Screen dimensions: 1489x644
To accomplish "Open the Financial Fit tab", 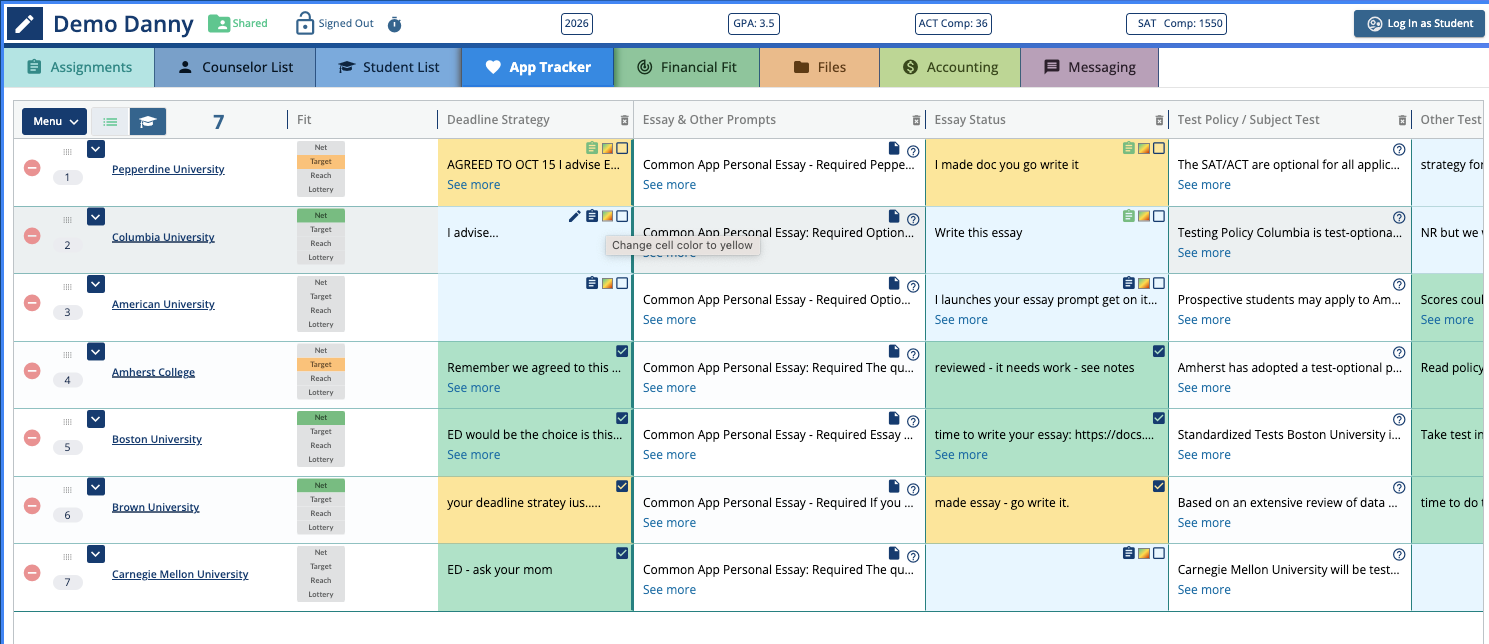I will coord(686,67).
